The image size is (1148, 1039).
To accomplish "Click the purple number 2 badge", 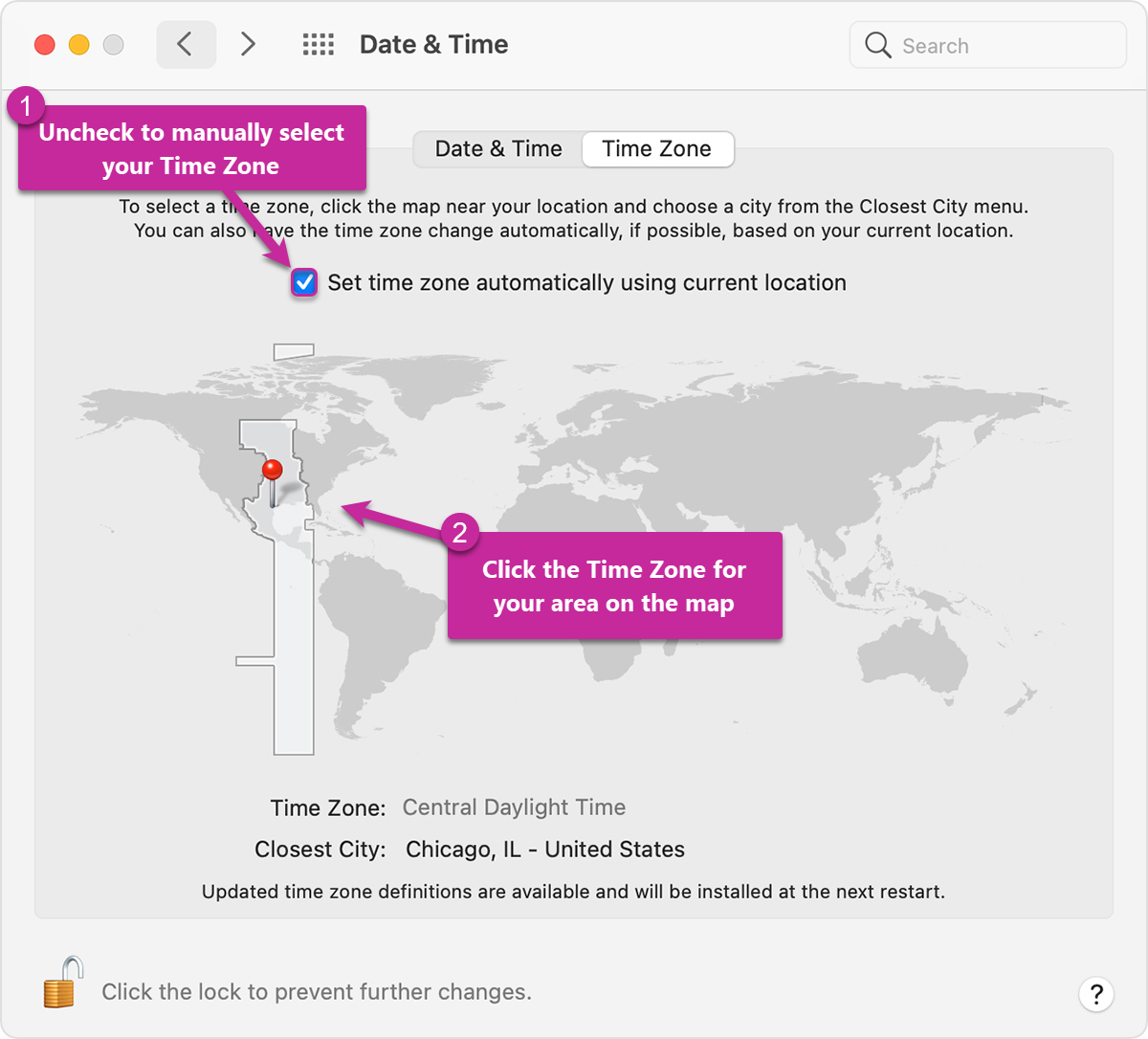I will 459,532.
